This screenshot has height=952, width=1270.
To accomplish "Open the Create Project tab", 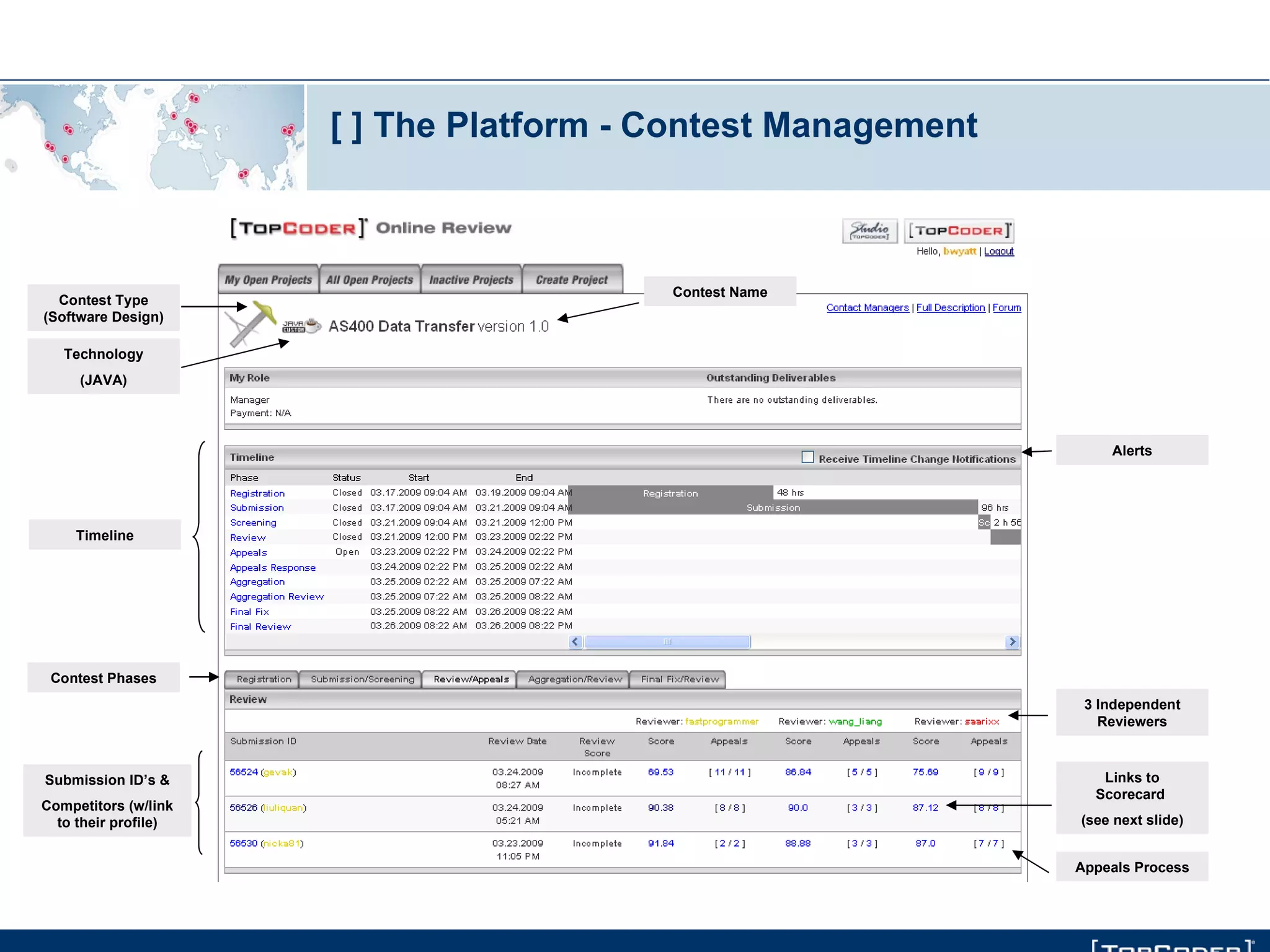I will (572, 280).
